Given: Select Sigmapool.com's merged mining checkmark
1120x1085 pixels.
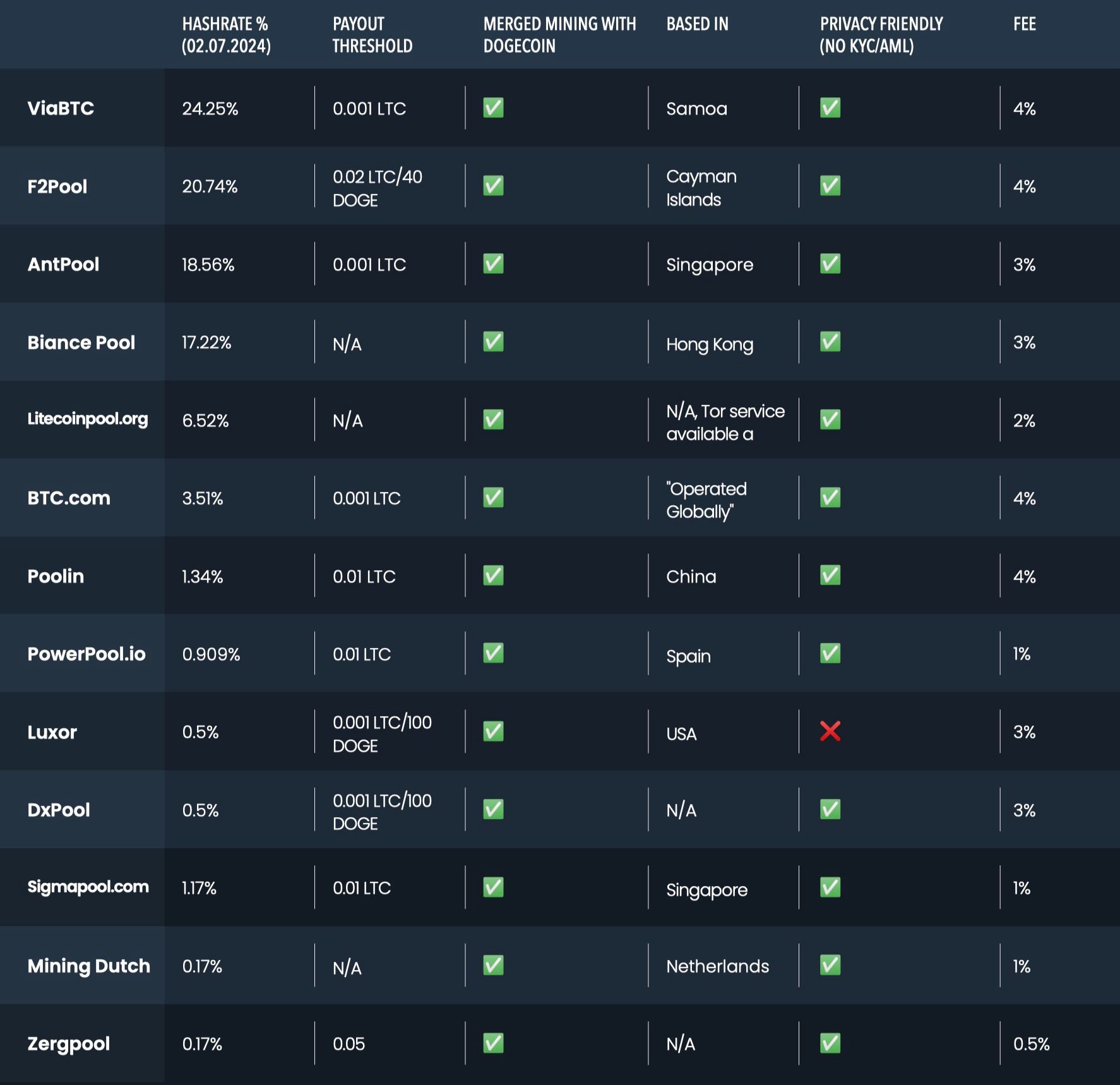Looking at the screenshot, I should [x=493, y=887].
